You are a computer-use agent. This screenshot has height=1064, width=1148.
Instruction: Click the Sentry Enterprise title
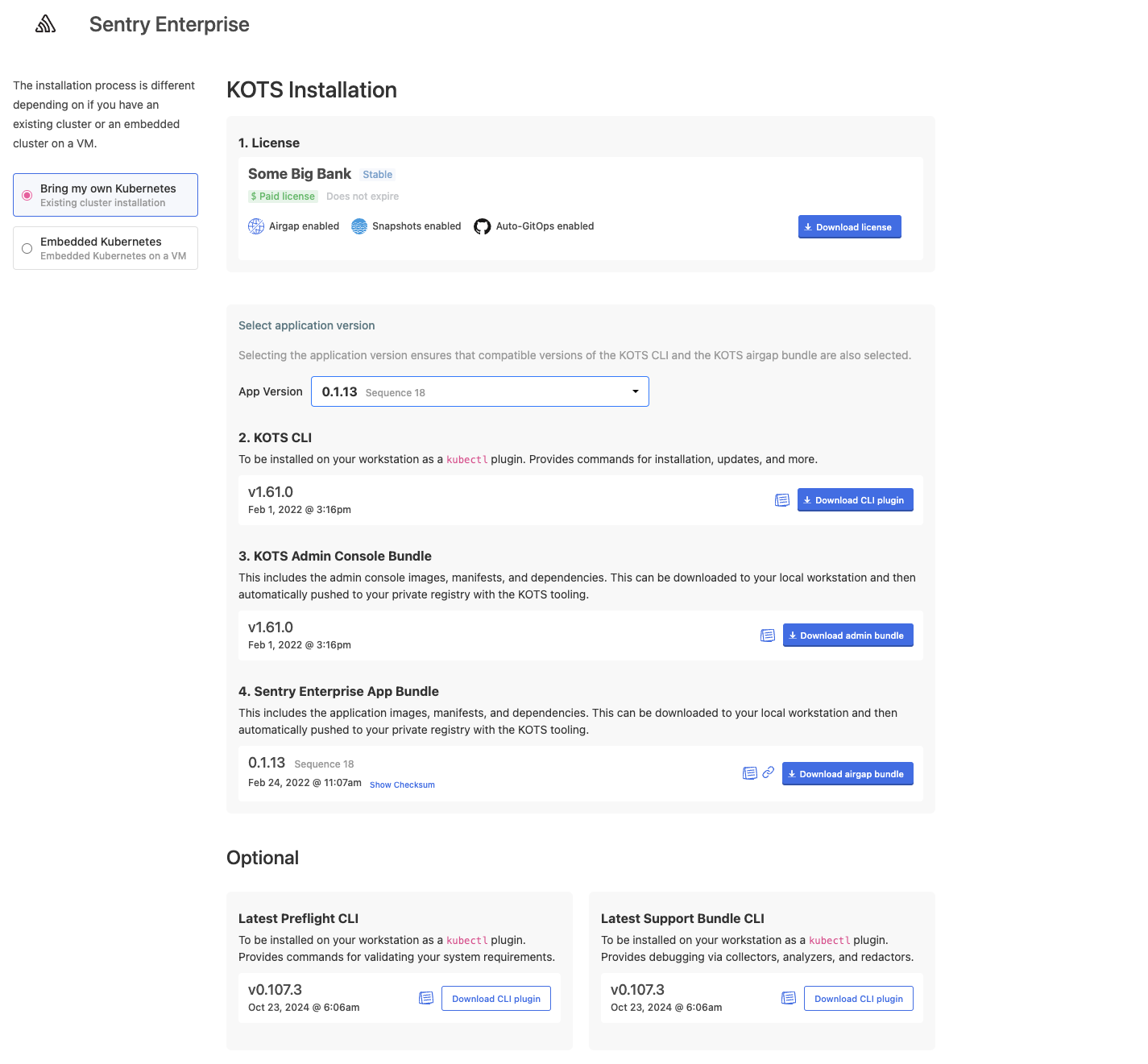(169, 24)
